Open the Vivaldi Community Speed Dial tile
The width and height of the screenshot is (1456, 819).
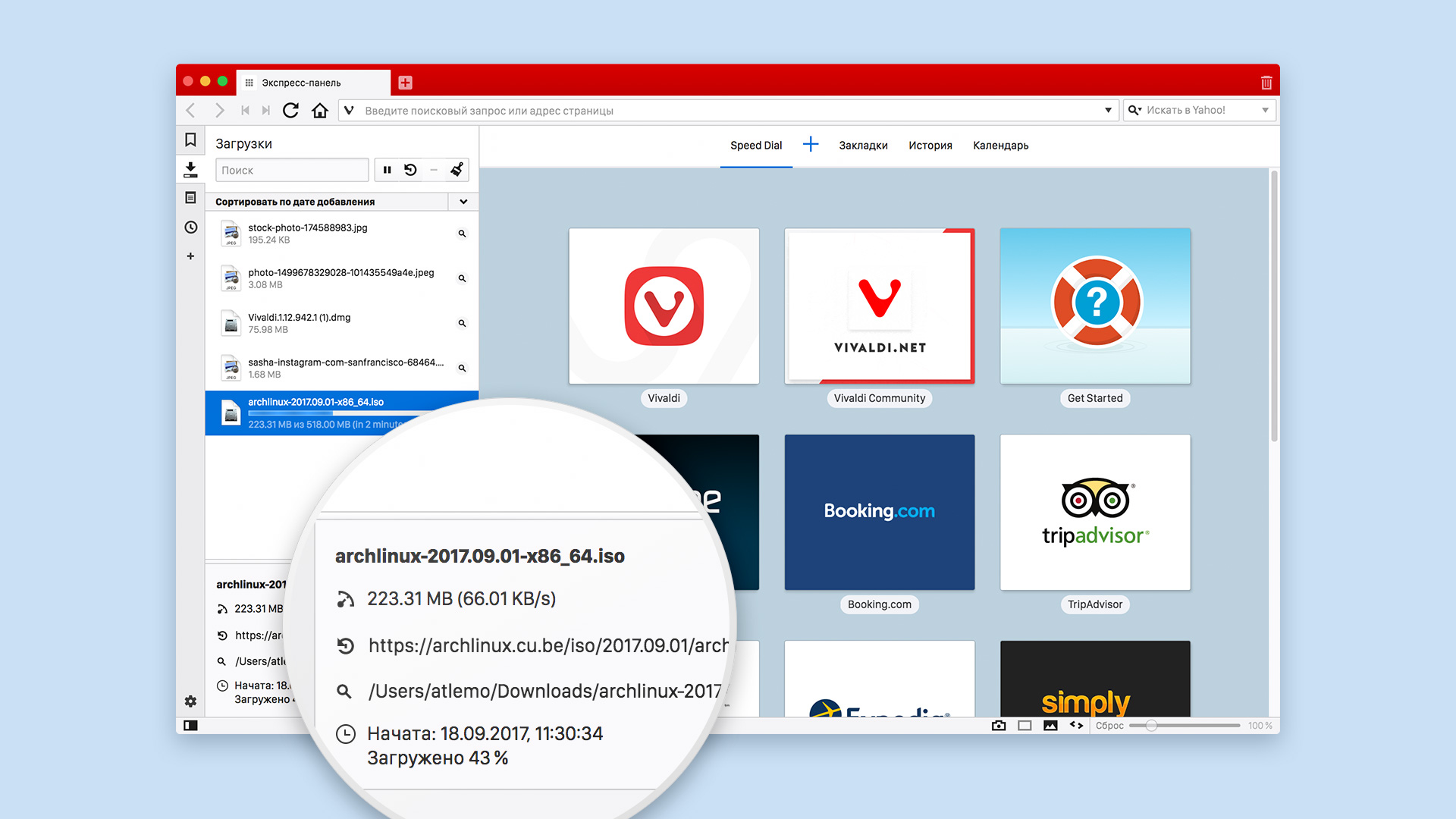[879, 303]
